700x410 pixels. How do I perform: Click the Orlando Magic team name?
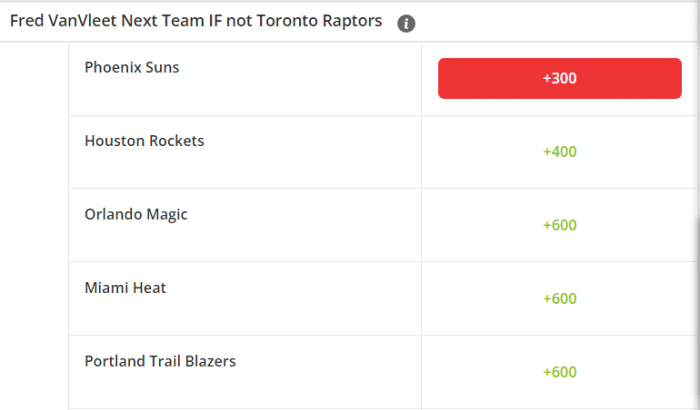coord(136,214)
